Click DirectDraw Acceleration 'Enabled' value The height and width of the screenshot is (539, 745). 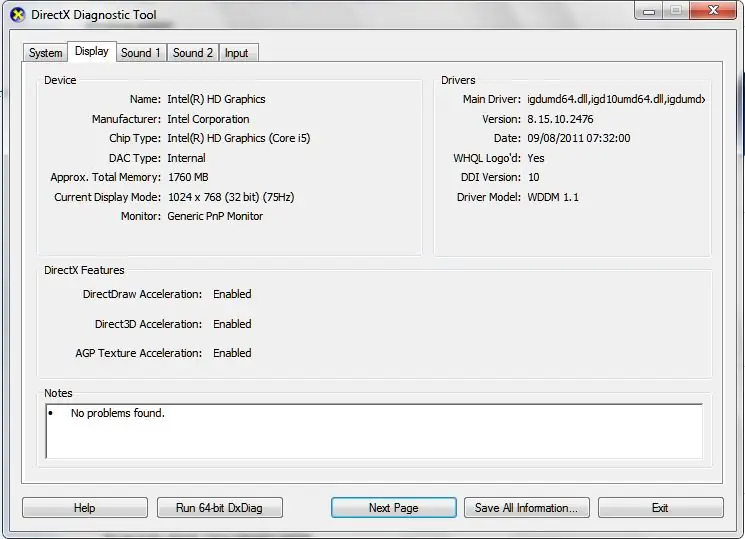point(232,294)
